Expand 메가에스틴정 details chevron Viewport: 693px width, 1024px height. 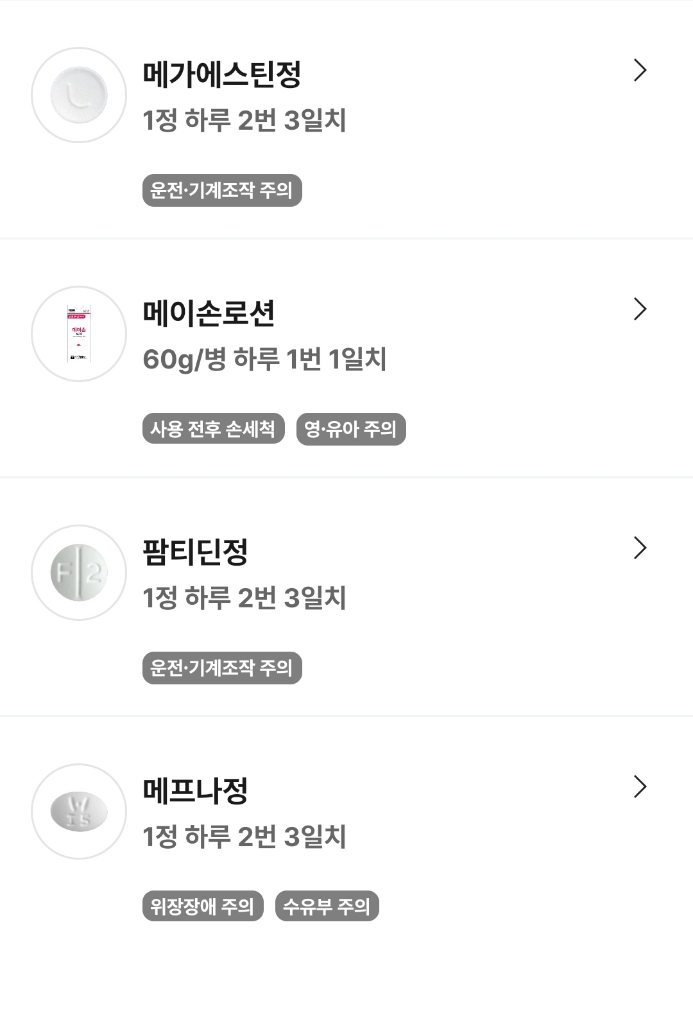(x=640, y=70)
